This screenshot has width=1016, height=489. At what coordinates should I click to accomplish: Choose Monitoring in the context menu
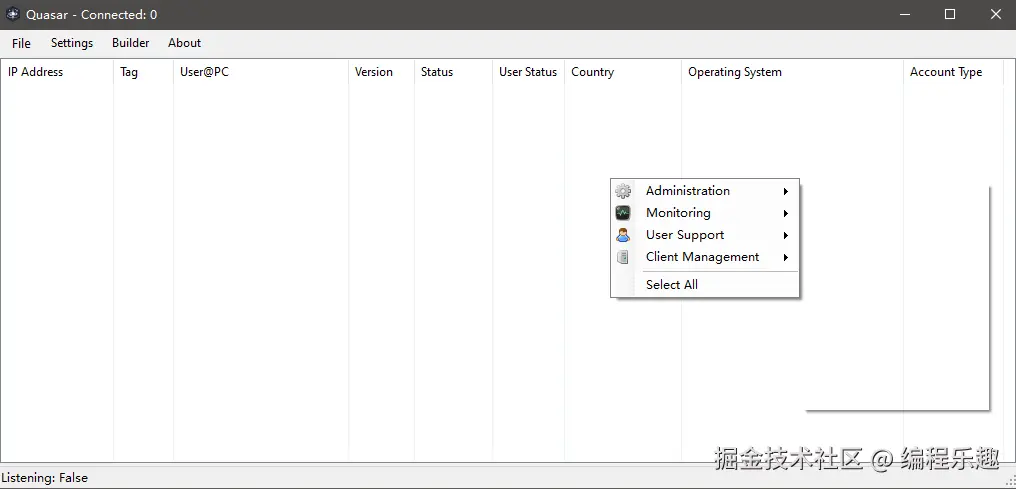tap(705, 213)
